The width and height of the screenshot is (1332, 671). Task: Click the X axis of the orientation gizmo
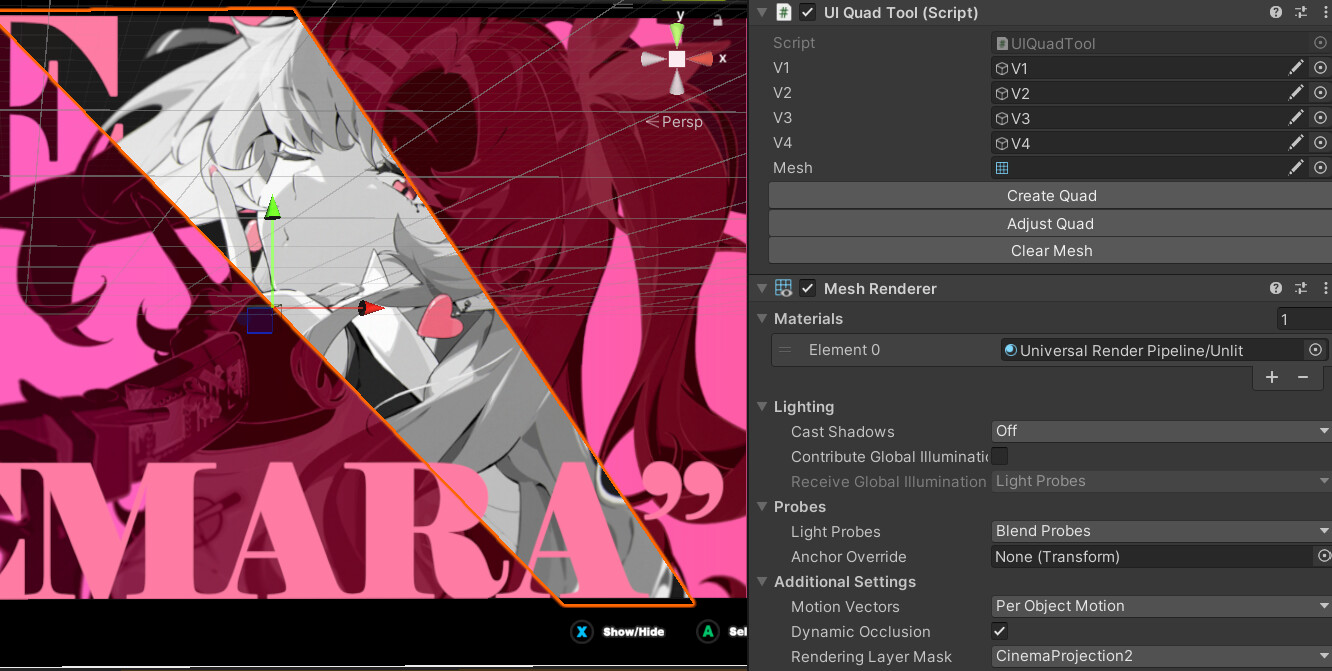click(702, 59)
